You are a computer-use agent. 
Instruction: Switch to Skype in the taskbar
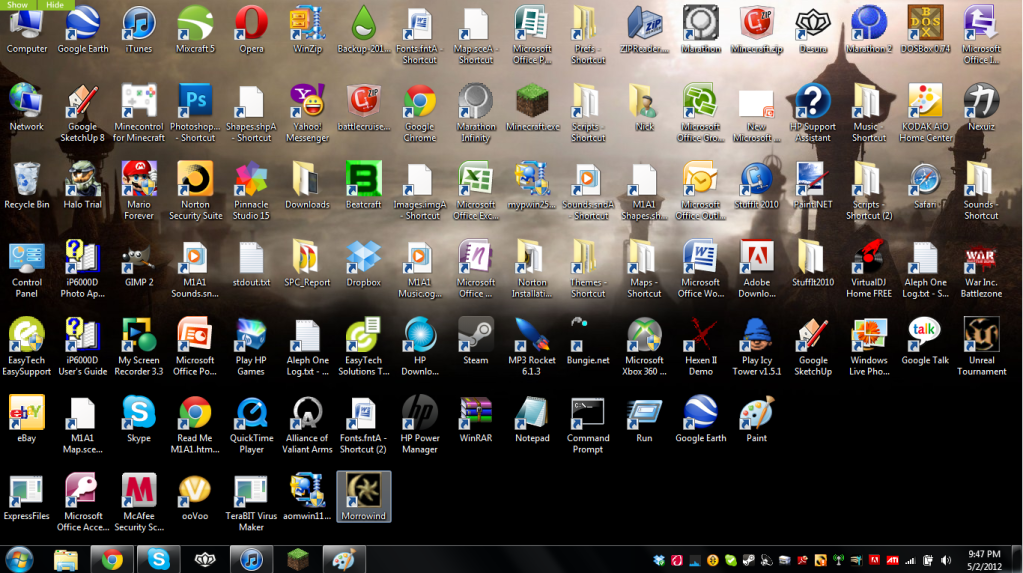coord(159,559)
